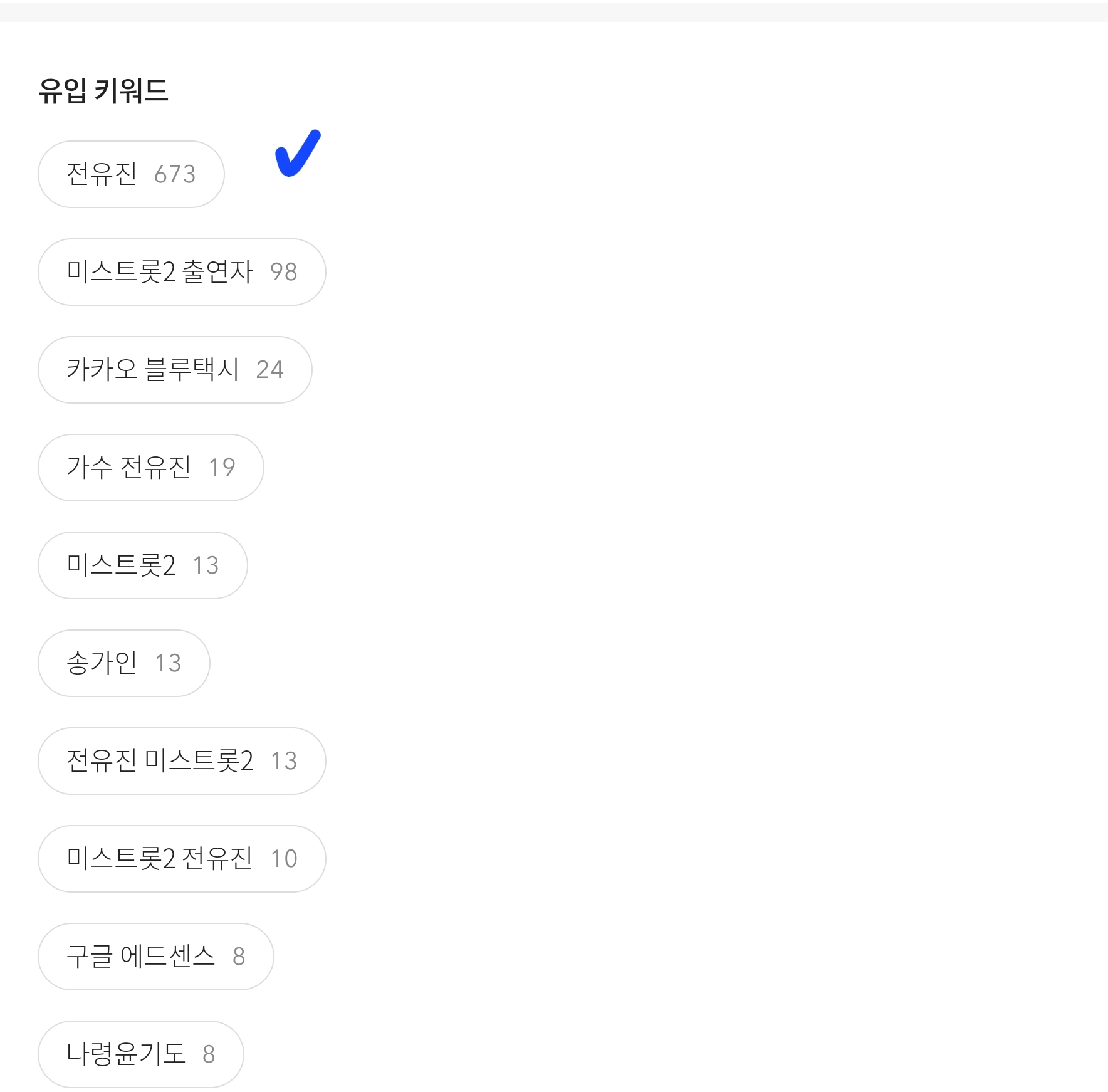Screen dimensions: 1108x1092
Task: Open the 구글 에드센스 keyword chip
Action: coord(156,957)
